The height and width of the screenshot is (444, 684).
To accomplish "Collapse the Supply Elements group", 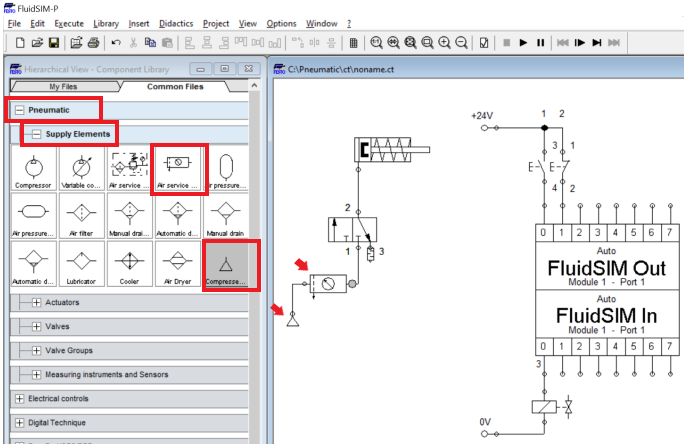I will [37, 134].
